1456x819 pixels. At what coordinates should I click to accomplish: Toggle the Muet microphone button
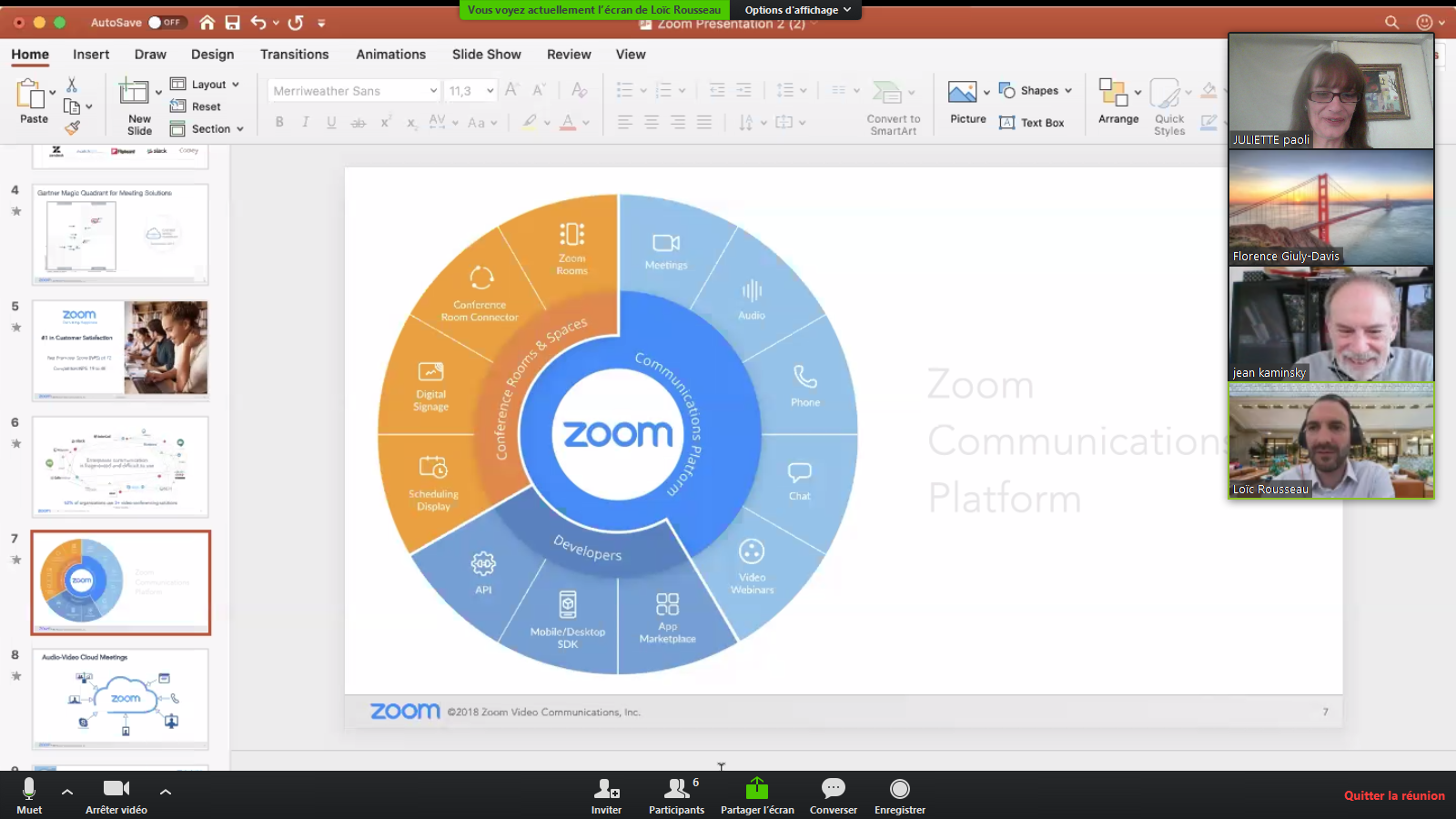[x=29, y=795]
